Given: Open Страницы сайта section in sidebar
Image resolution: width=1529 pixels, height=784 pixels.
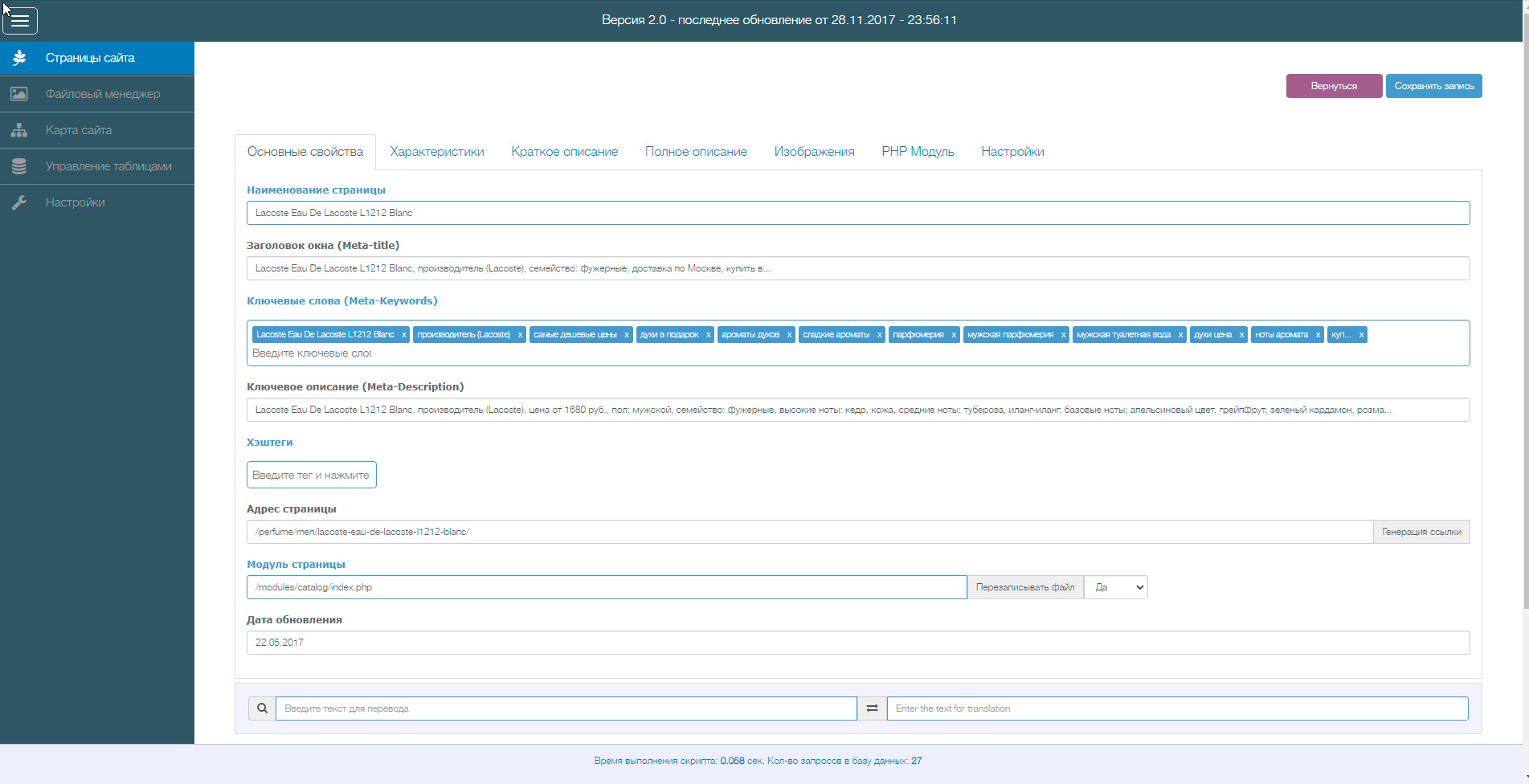Looking at the screenshot, I should click(x=97, y=58).
